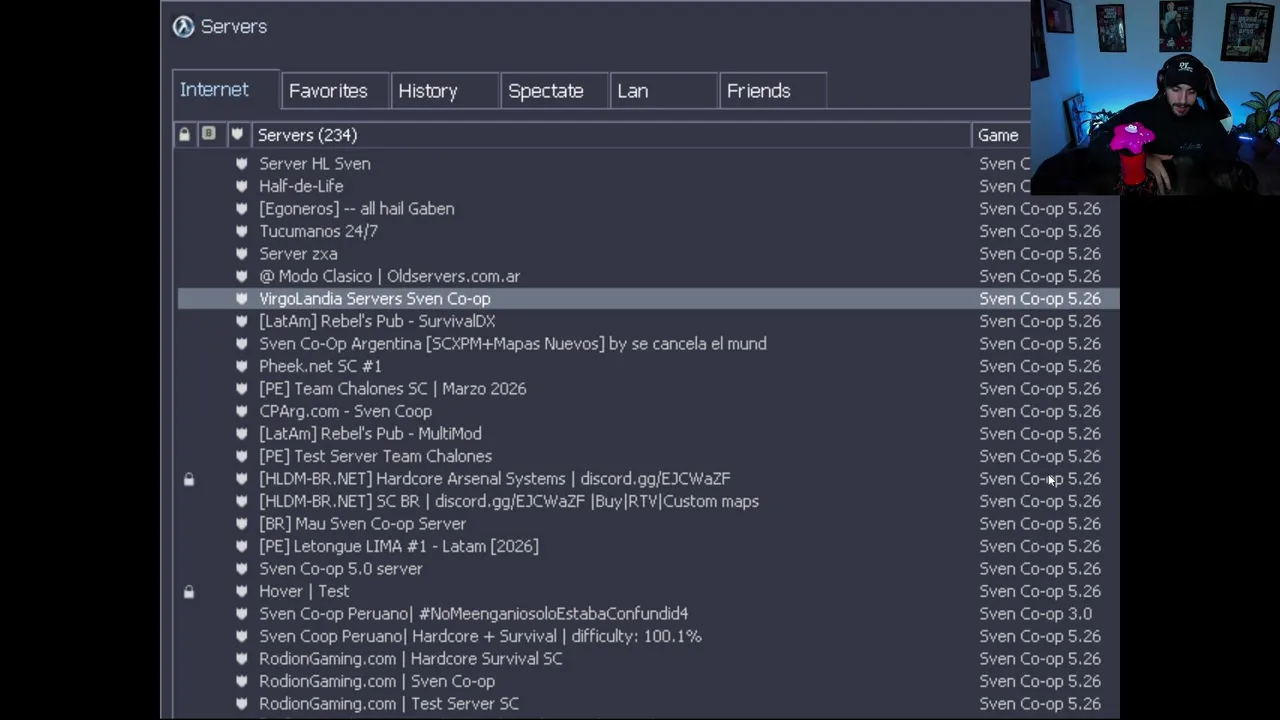1280x720 pixels.
Task: Select the CPArg.com - Sven Coop server
Action: (x=346, y=411)
